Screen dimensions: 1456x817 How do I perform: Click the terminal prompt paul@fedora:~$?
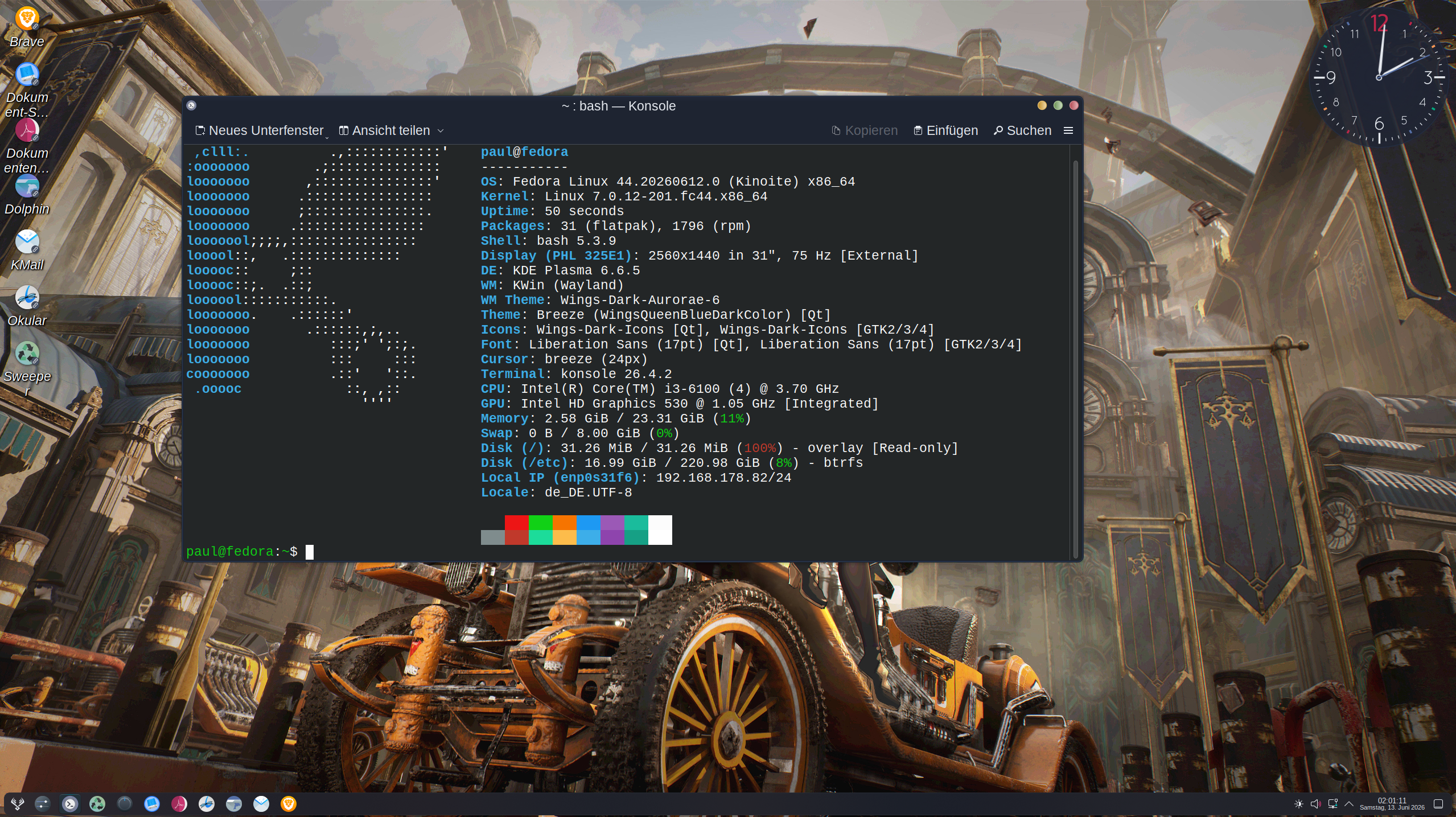click(242, 551)
